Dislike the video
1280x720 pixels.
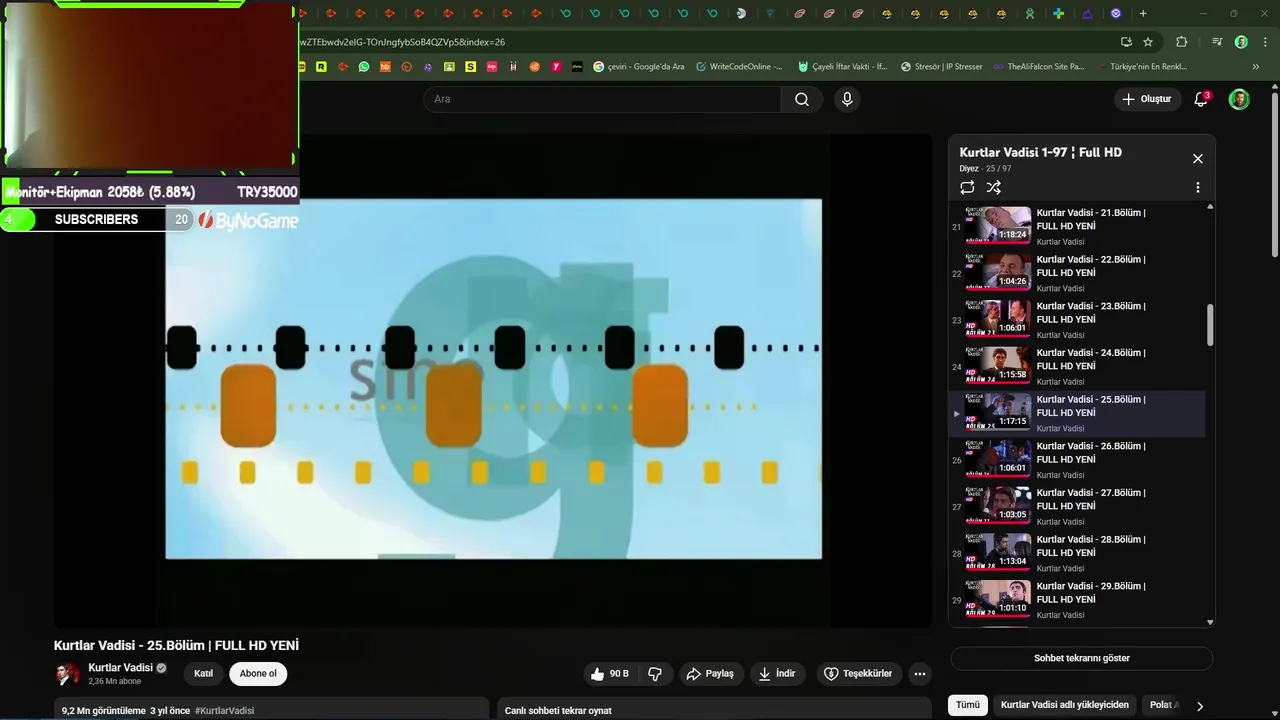(x=655, y=674)
